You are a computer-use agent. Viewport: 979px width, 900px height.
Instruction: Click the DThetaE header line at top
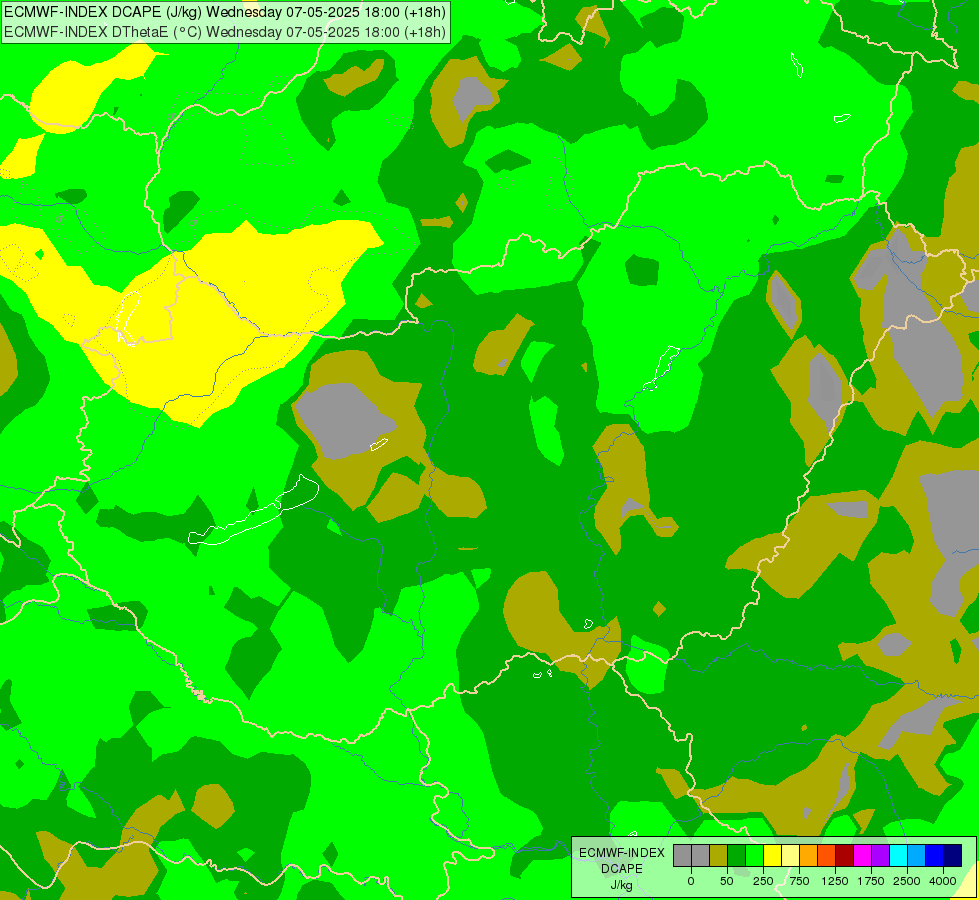tap(225, 32)
